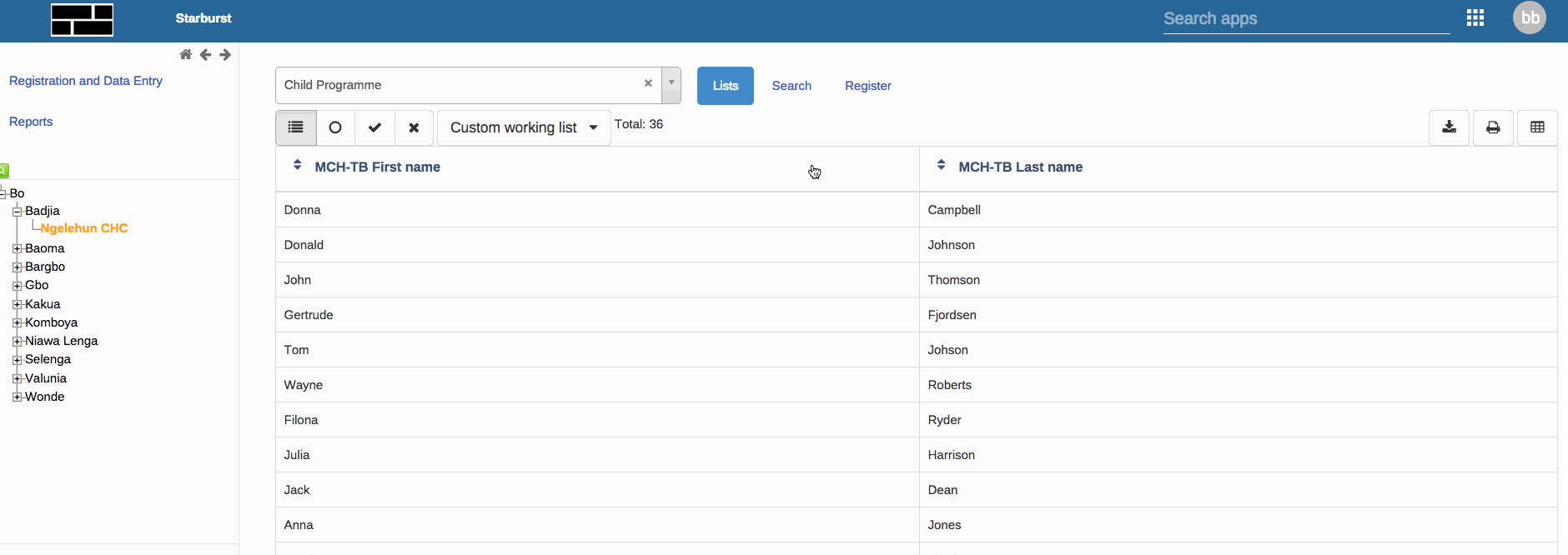Click the green org unit search icon
1568x555 pixels.
4,171
